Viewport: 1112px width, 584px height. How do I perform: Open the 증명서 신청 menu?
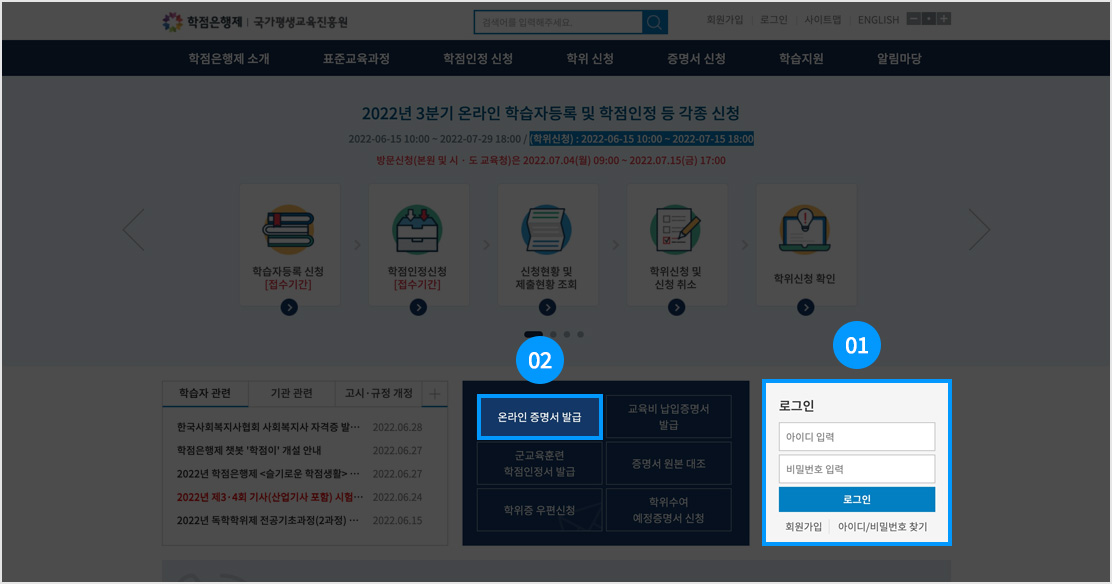click(x=696, y=58)
